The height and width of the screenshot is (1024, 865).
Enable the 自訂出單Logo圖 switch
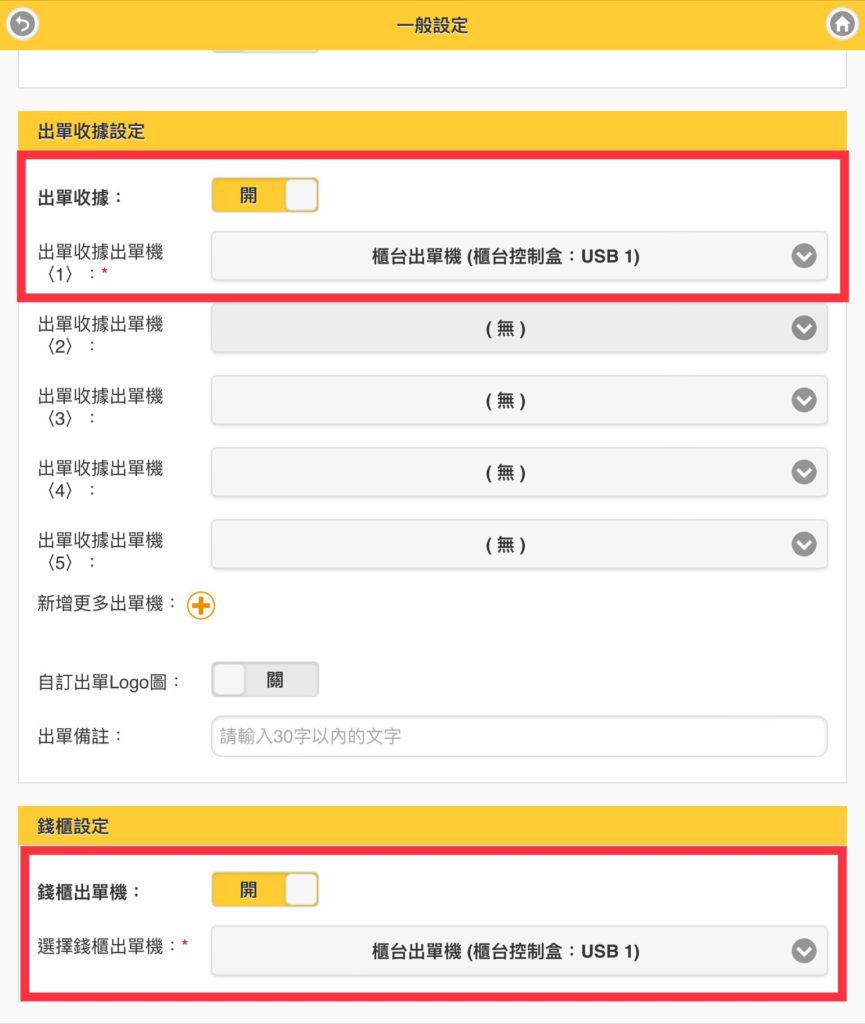pos(265,679)
